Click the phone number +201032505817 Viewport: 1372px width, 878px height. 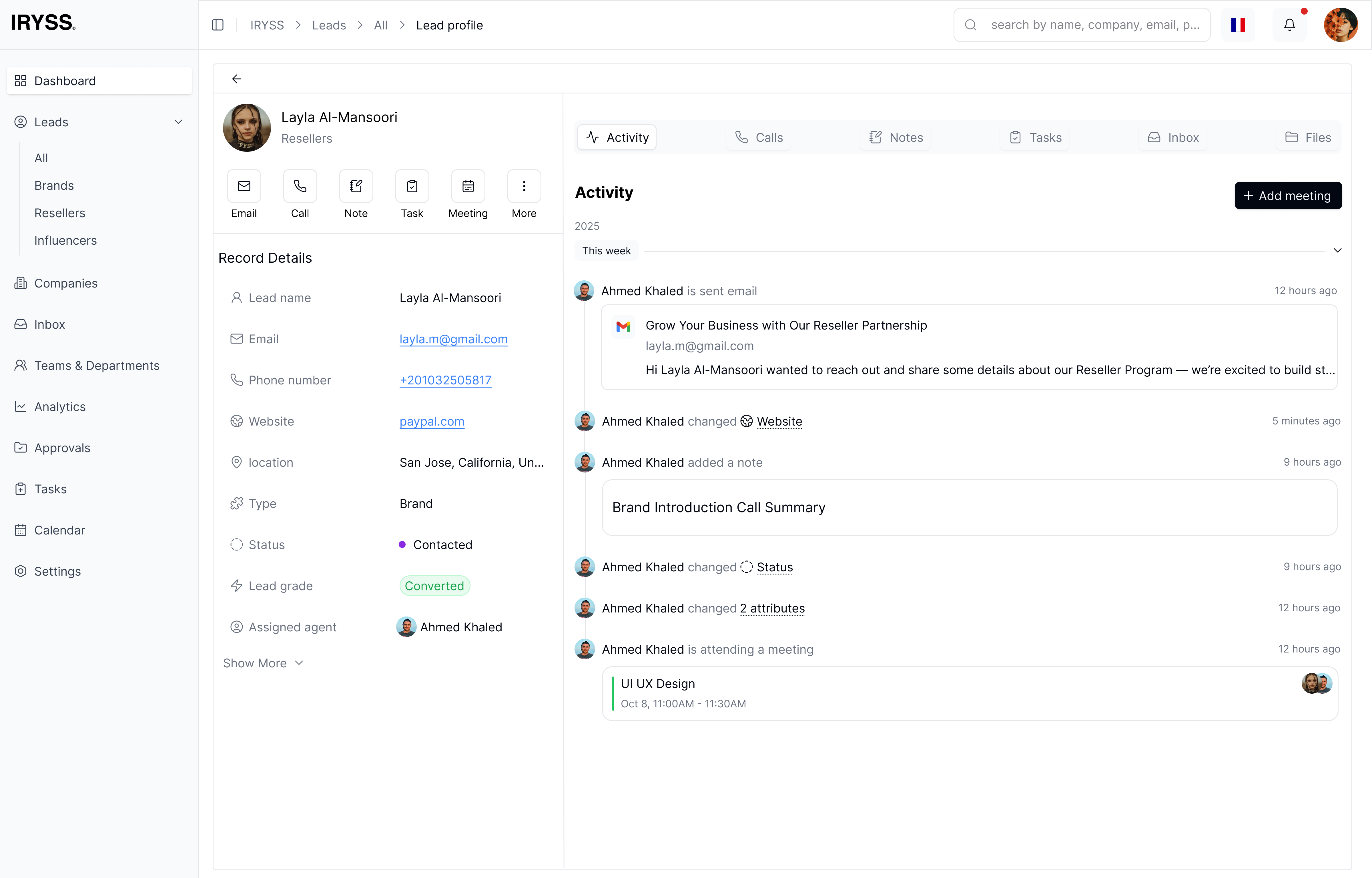[446, 380]
